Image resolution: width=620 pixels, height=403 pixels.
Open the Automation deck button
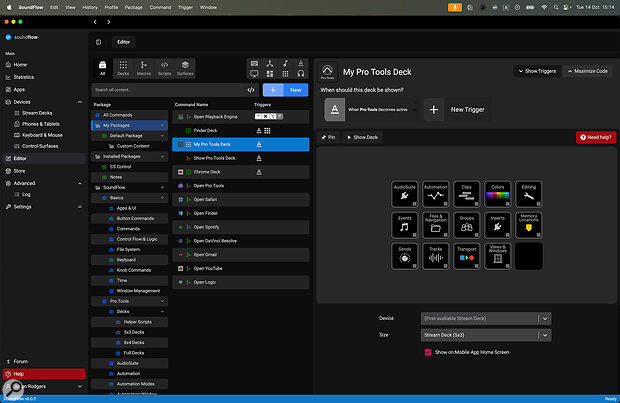click(435, 194)
